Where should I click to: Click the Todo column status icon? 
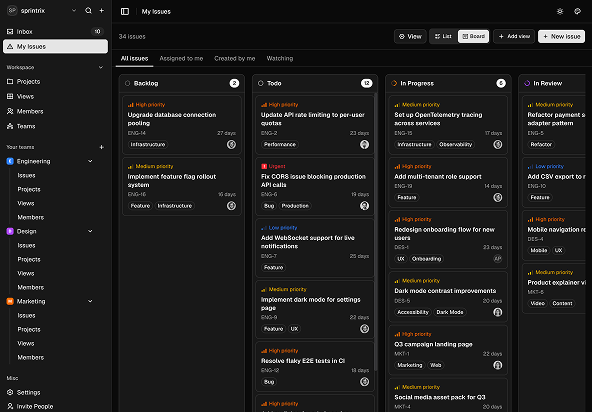[261, 83]
